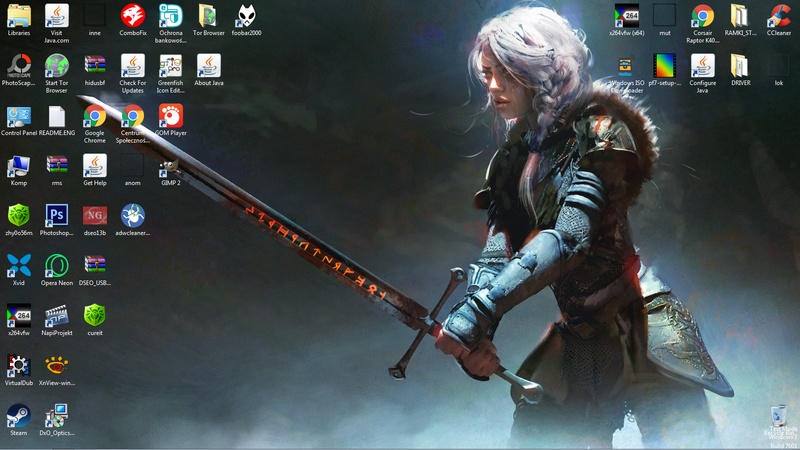800x450 pixels.
Task: Select the anom desktop icon
Action: click(x=133, y=166)
